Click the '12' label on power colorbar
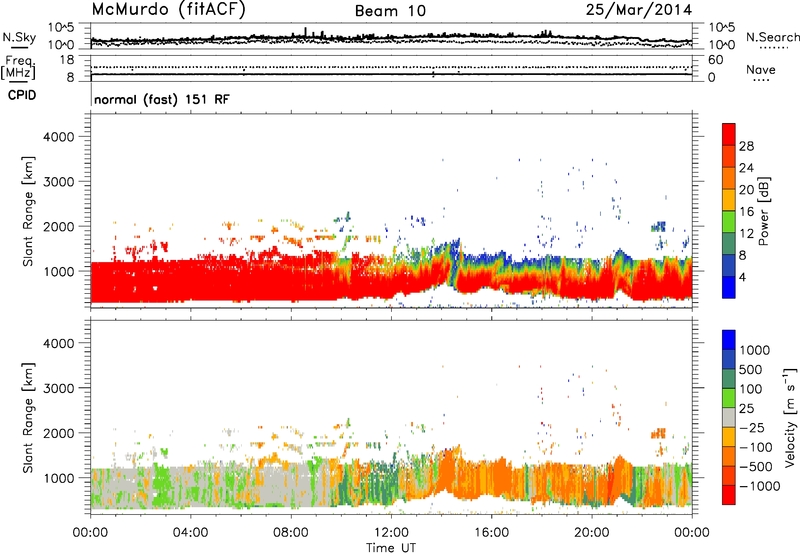 (746, 234)
